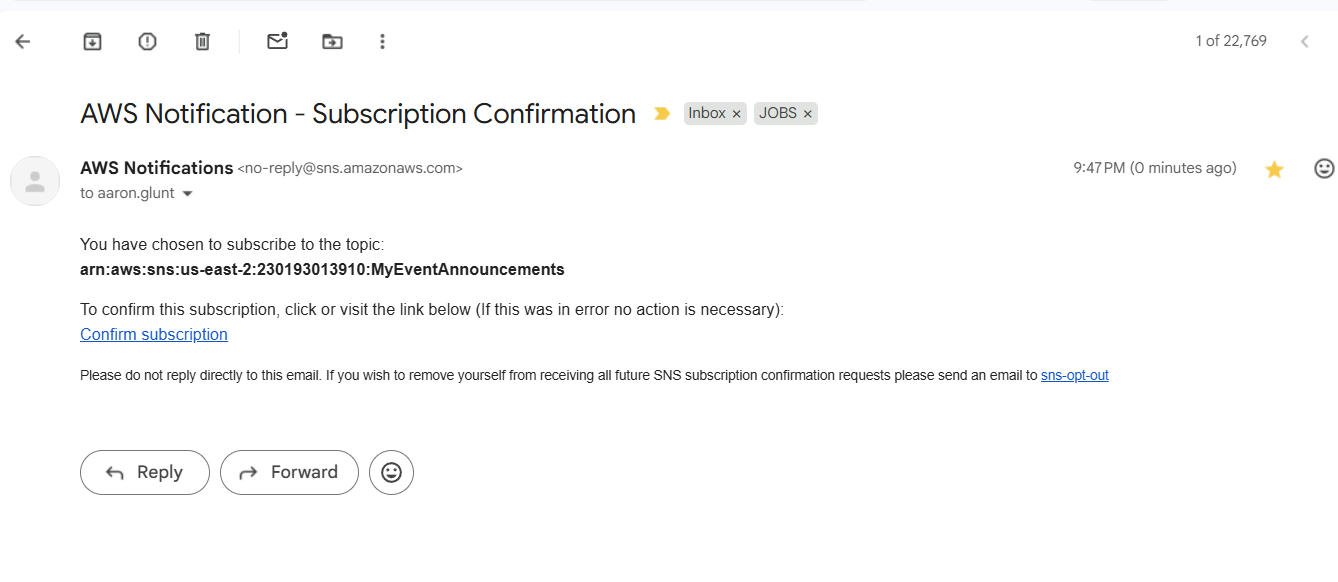Archive this email
Image resolution: width=1338 pixels, height=582 pixels.
point(91,41)
